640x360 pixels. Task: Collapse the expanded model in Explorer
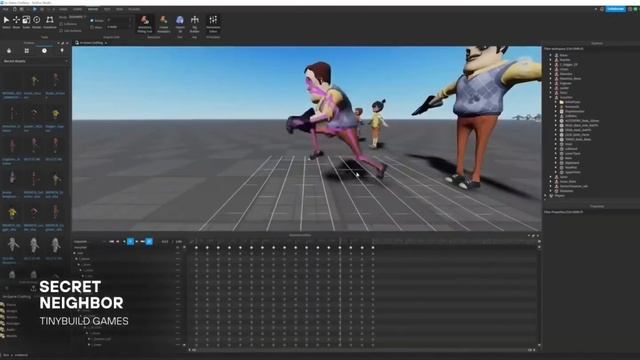(x=551, y=98)
